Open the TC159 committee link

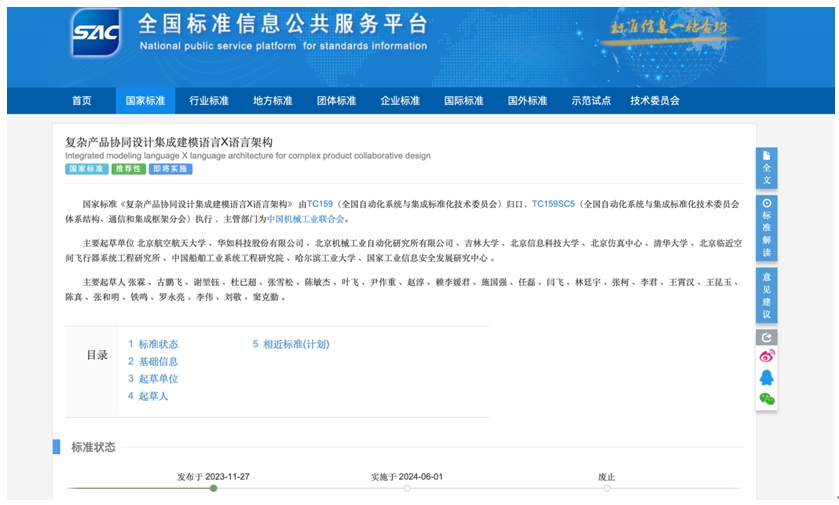tap(320, 204)
